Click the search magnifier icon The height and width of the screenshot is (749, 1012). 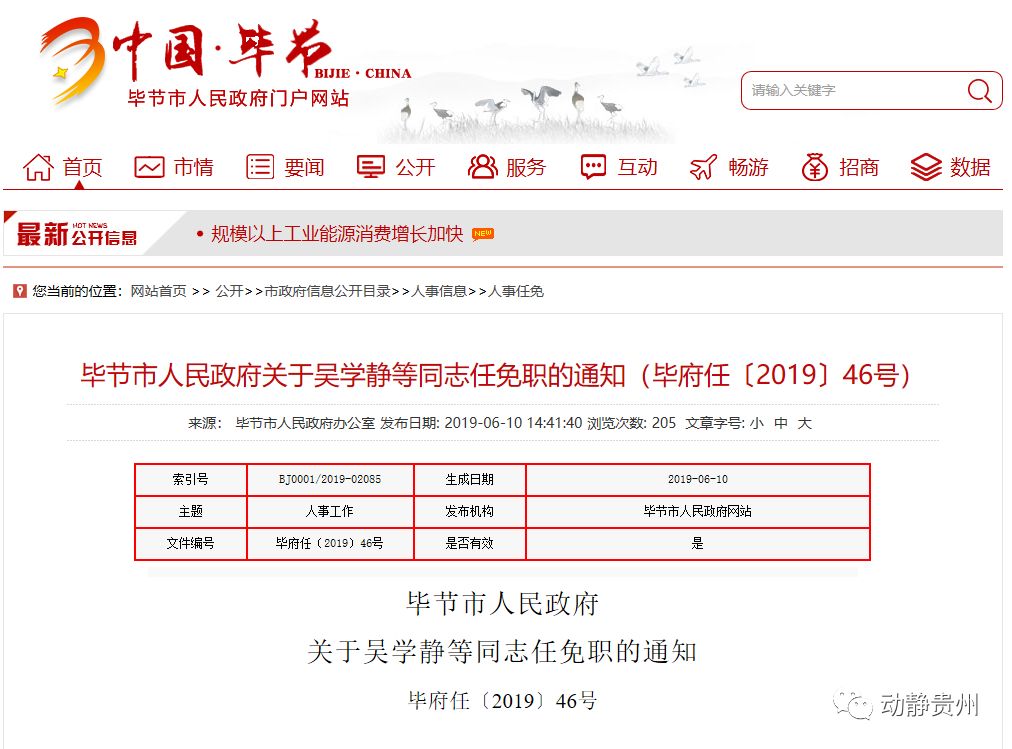coord(979,91)
